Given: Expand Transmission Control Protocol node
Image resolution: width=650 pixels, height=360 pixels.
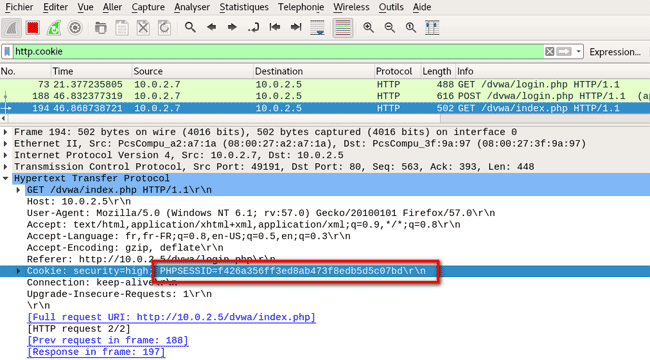Looking at the screenshot, I should pyautogui.click(x=5, y=167).
